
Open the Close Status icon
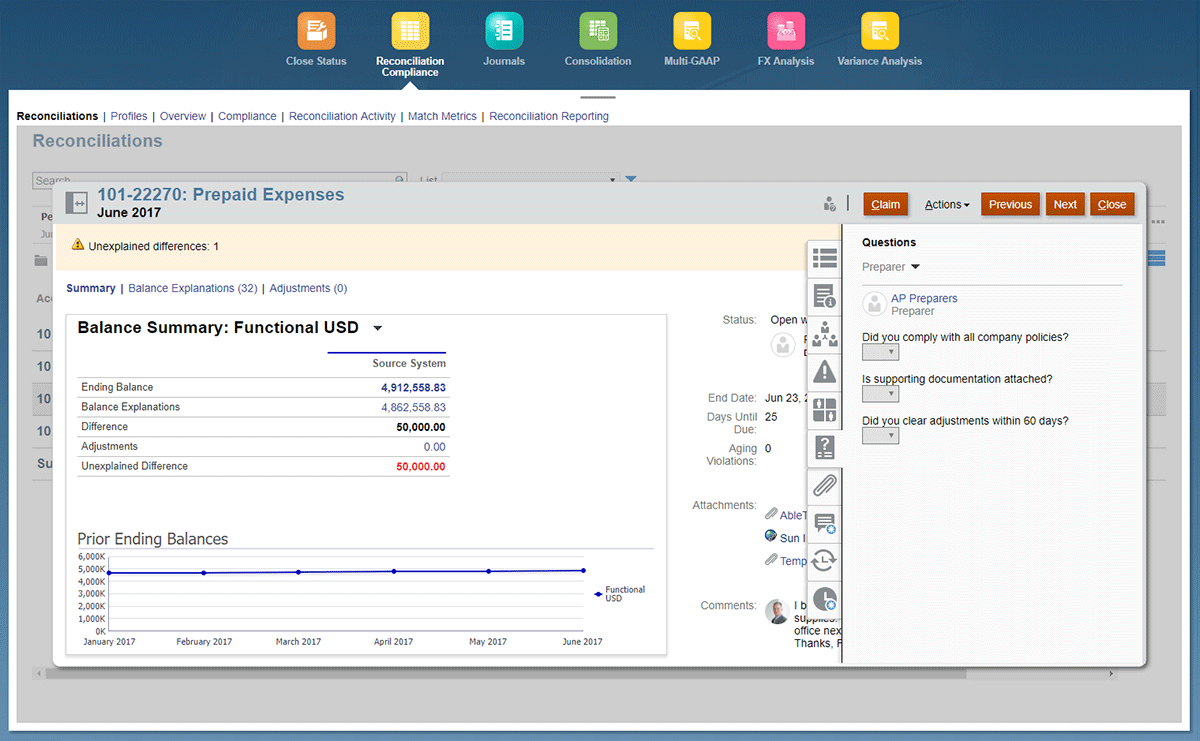pos(316,31)
